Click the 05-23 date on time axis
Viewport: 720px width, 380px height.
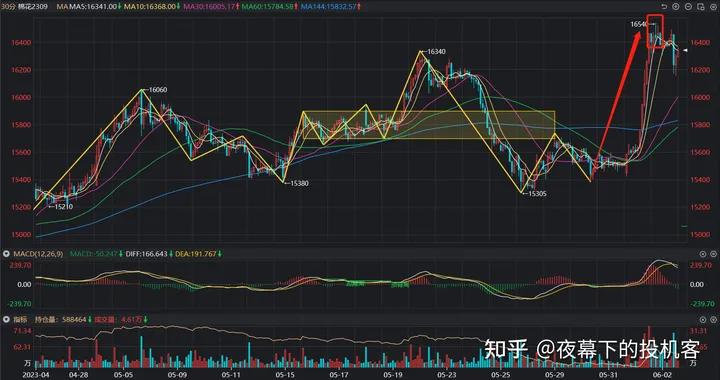point(448,375)
